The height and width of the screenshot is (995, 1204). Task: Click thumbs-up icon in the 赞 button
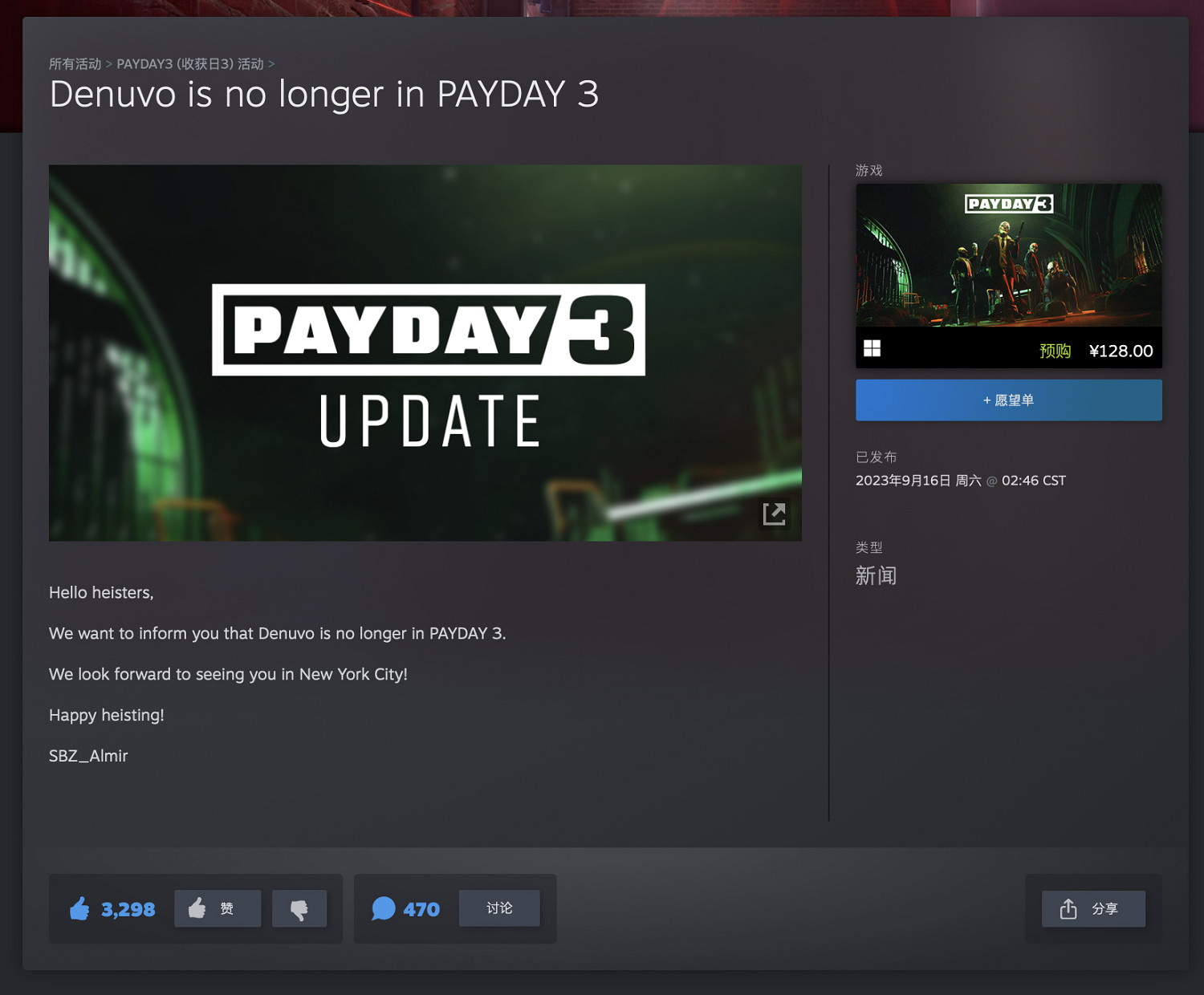[197, 908]
